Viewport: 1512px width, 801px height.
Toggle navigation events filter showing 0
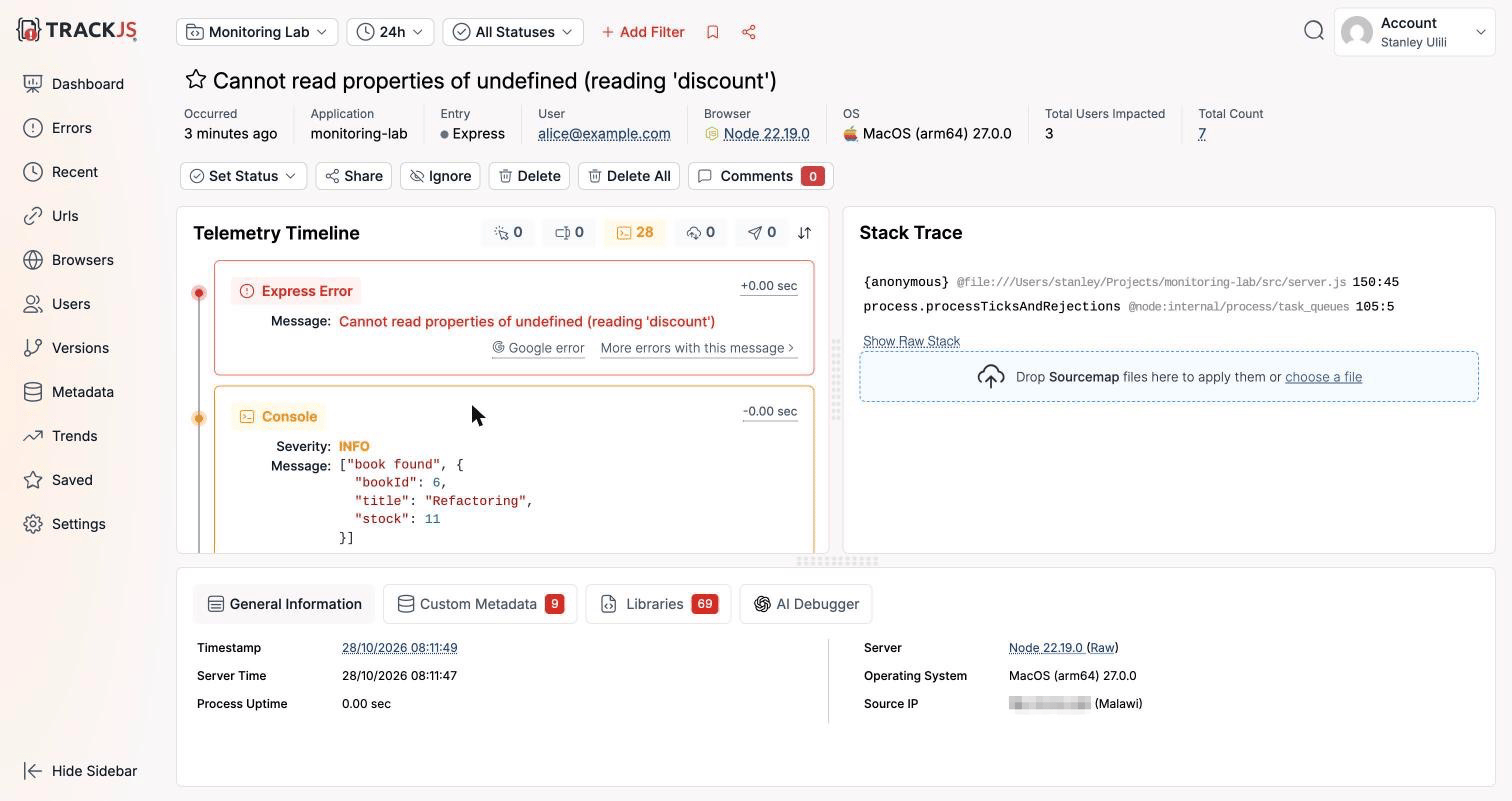pos(762,233)
